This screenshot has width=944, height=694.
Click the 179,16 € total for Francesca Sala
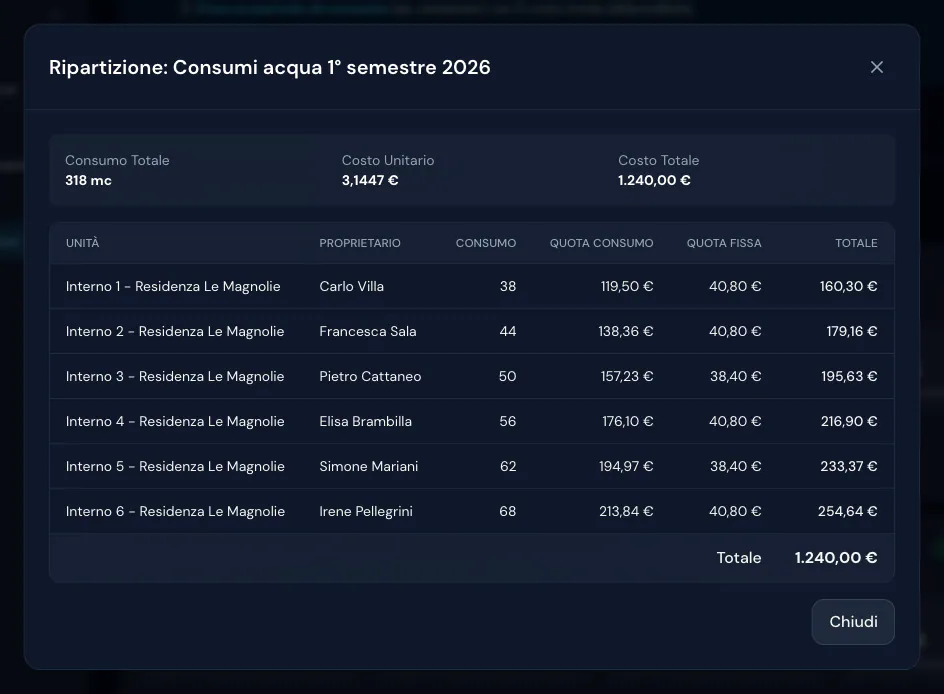[x=852, y=332]
